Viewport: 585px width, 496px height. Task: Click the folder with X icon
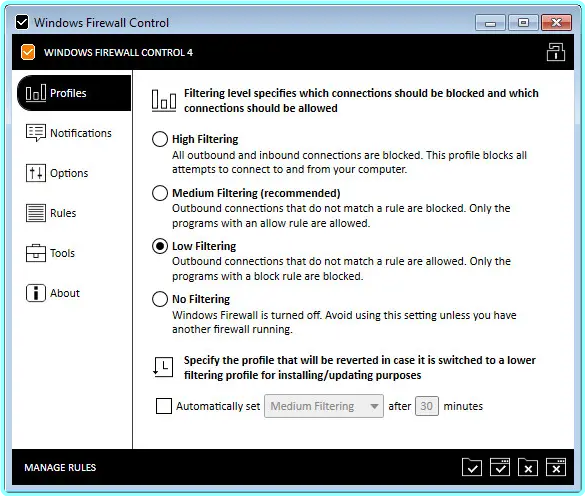pyautogui.click(x=528, y=467)
